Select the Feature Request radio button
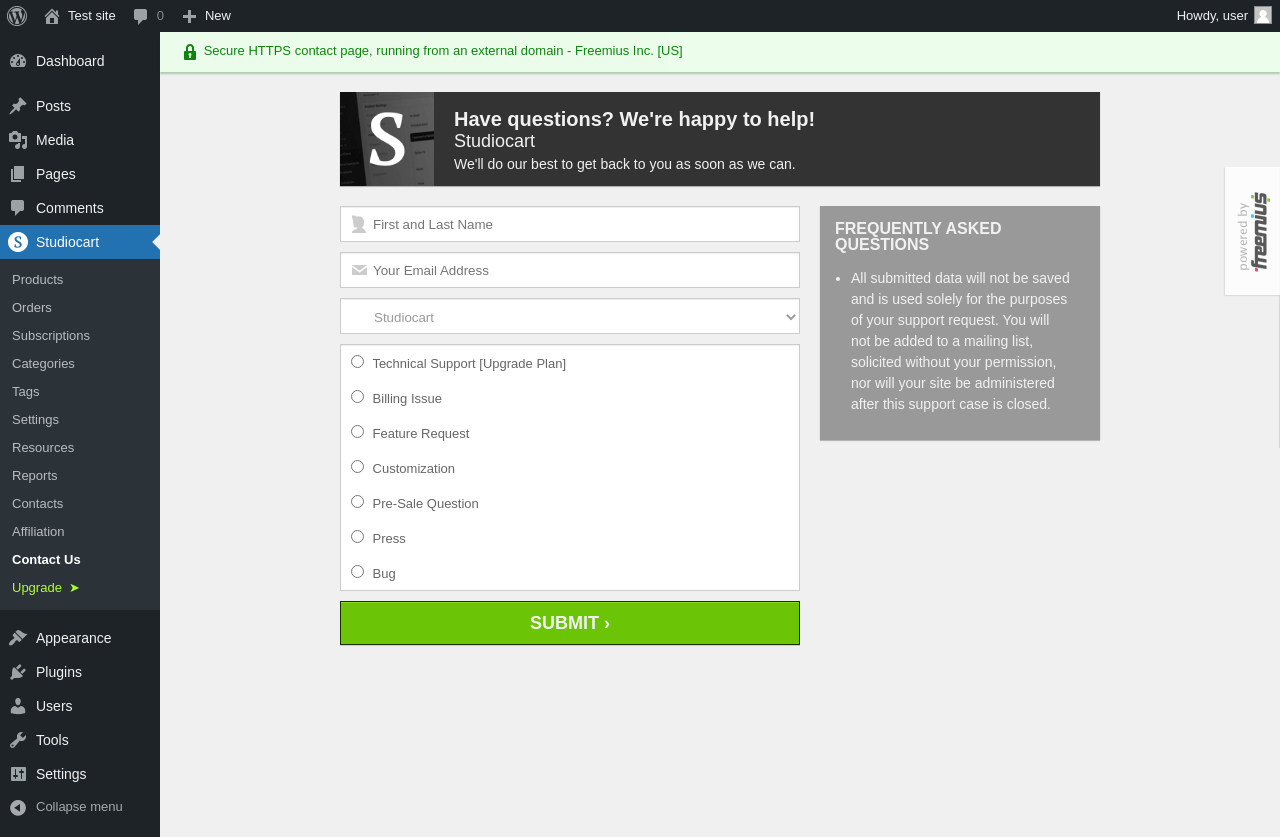This screenshot has height=837, width=1280. [358, 432]
